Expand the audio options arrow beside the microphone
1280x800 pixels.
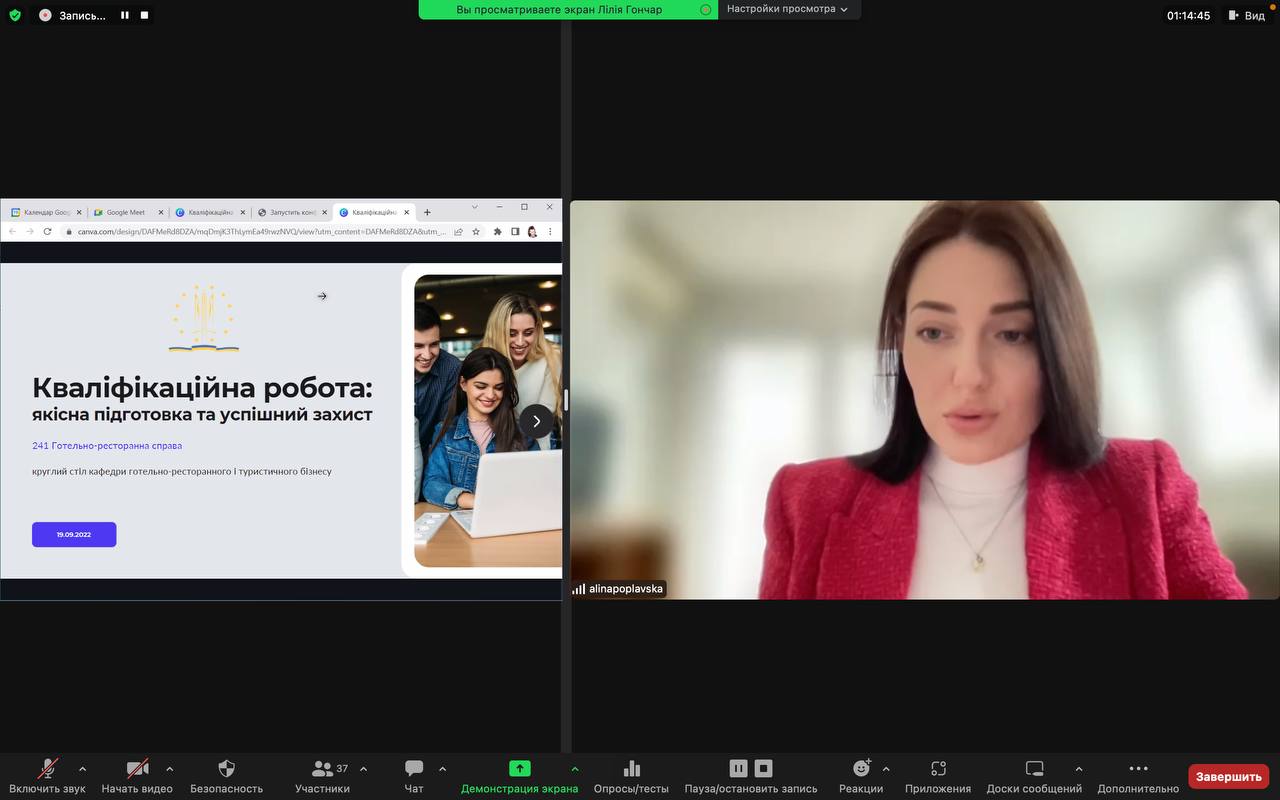pos(82,769)
